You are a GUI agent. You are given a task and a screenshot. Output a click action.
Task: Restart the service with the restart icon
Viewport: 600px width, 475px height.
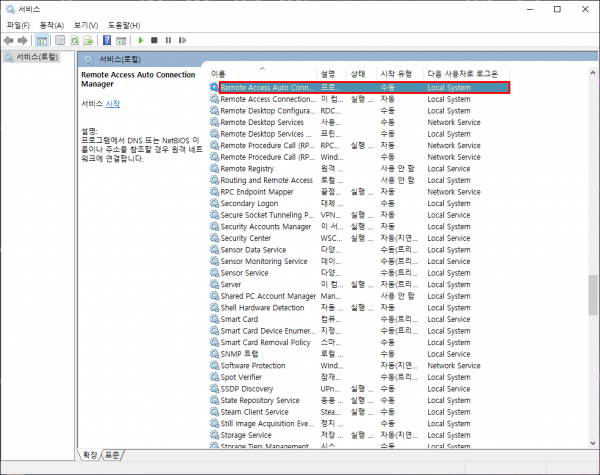[181, 40]
